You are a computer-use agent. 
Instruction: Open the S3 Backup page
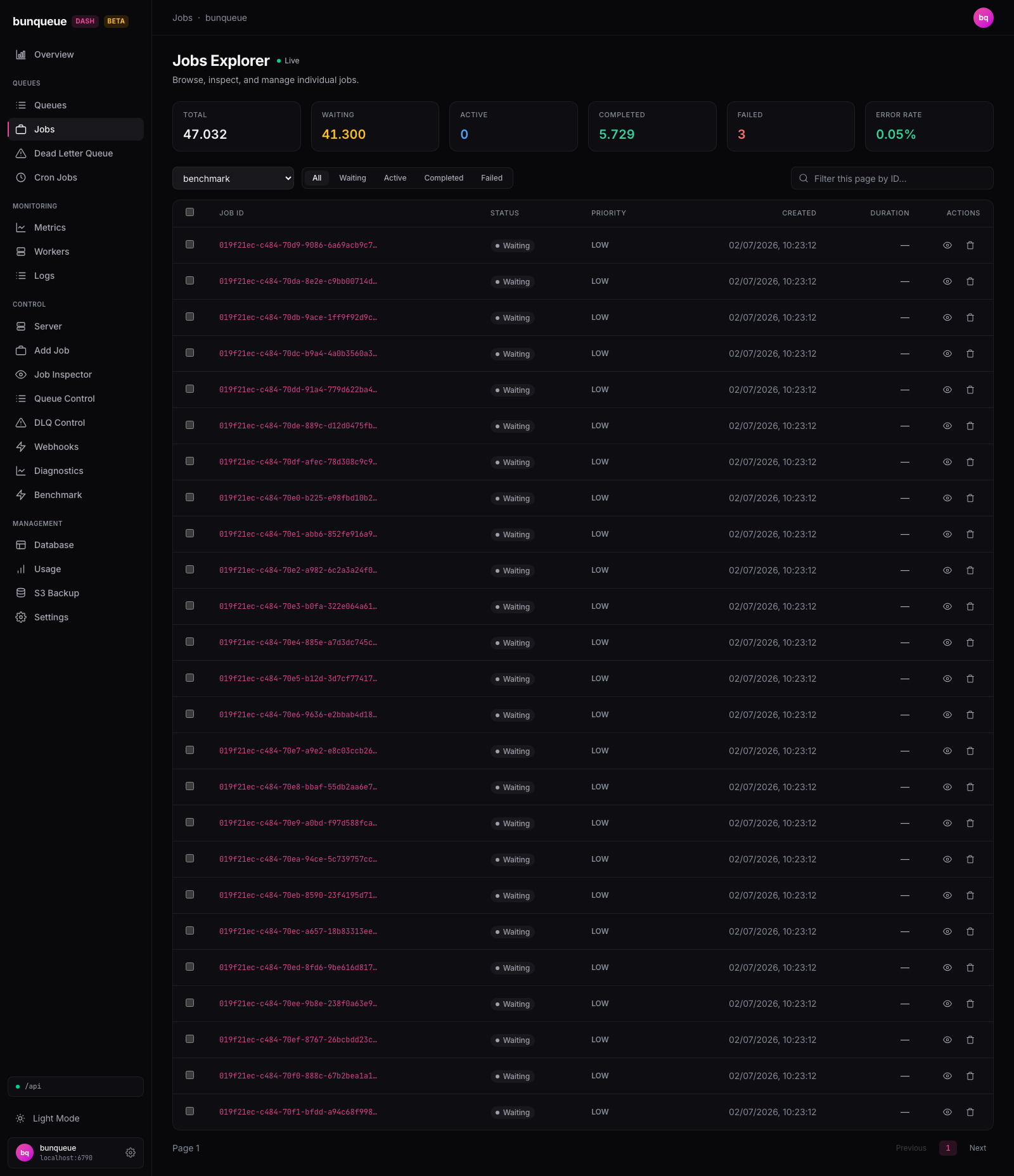(75, 593)
